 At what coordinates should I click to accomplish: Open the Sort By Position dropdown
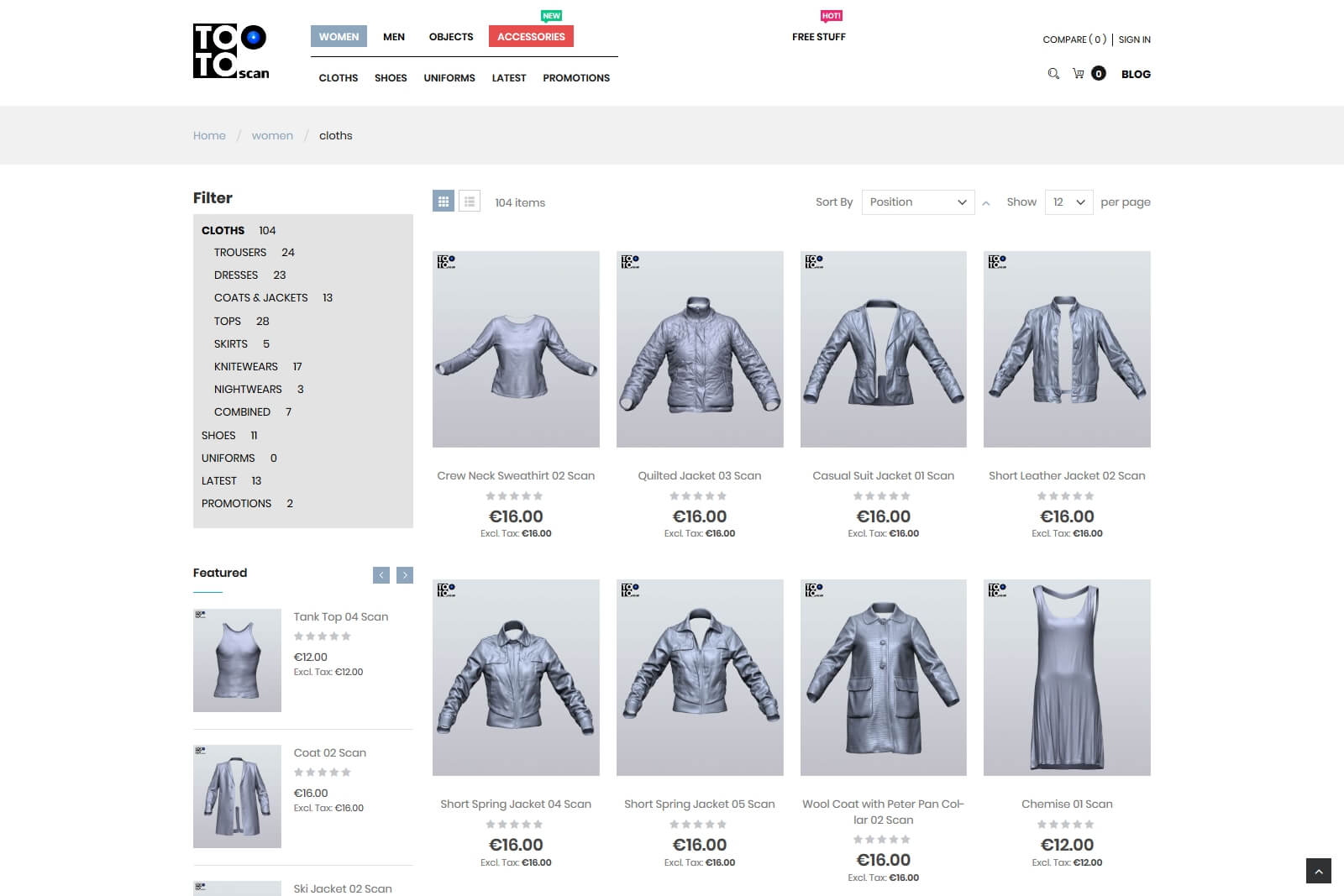click(917, 202)
